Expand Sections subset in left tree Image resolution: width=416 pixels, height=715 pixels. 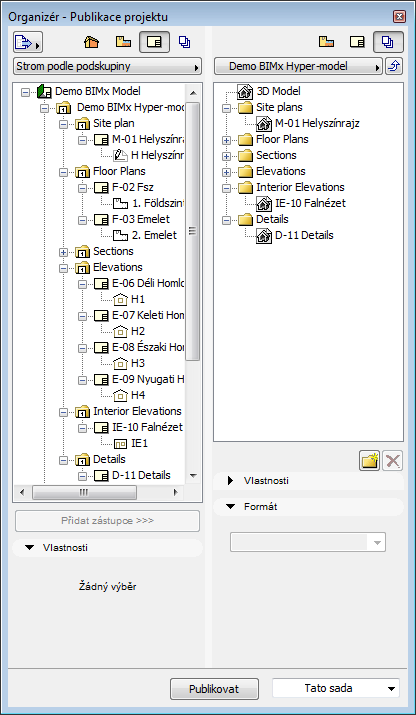[x=63, y=252]
